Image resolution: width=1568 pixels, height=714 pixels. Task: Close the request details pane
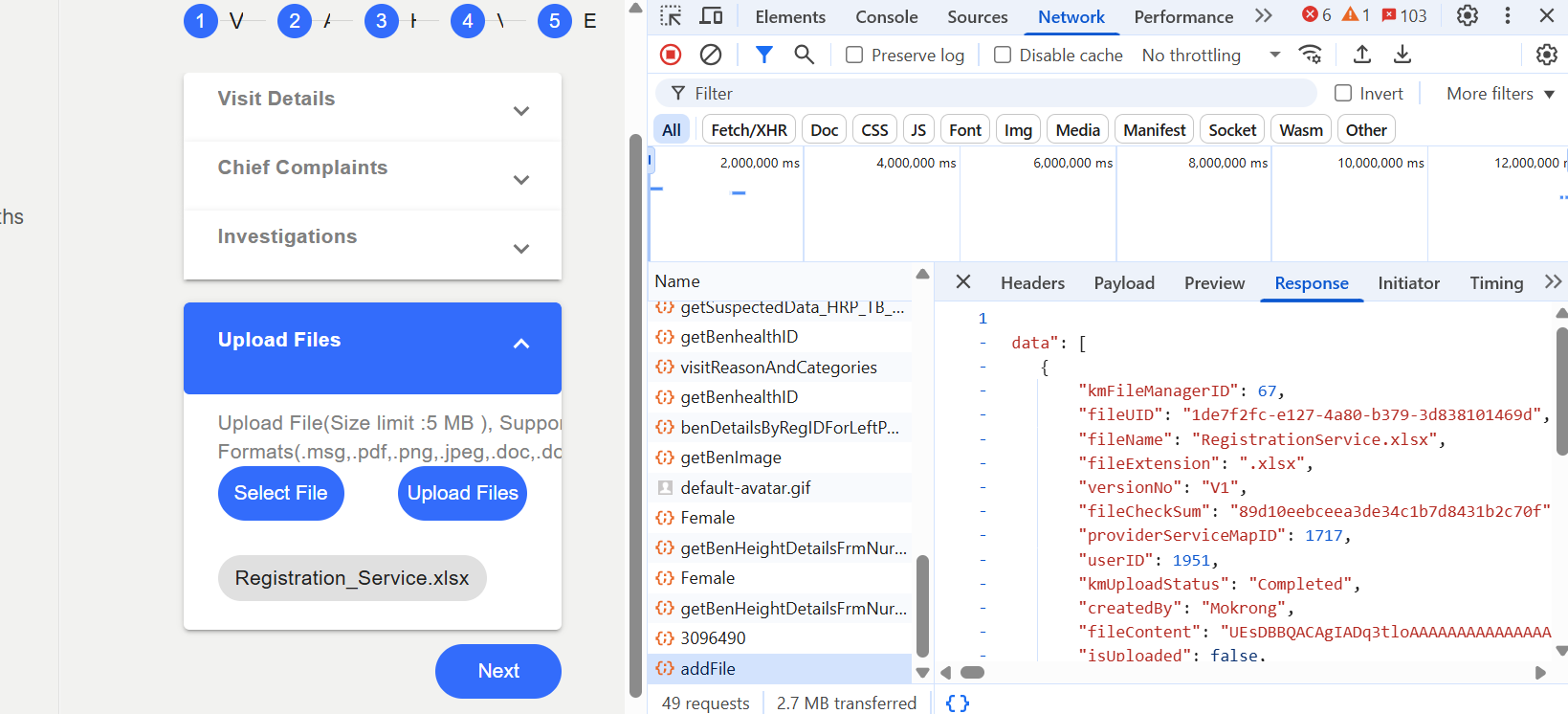click(x=963, y=281)
